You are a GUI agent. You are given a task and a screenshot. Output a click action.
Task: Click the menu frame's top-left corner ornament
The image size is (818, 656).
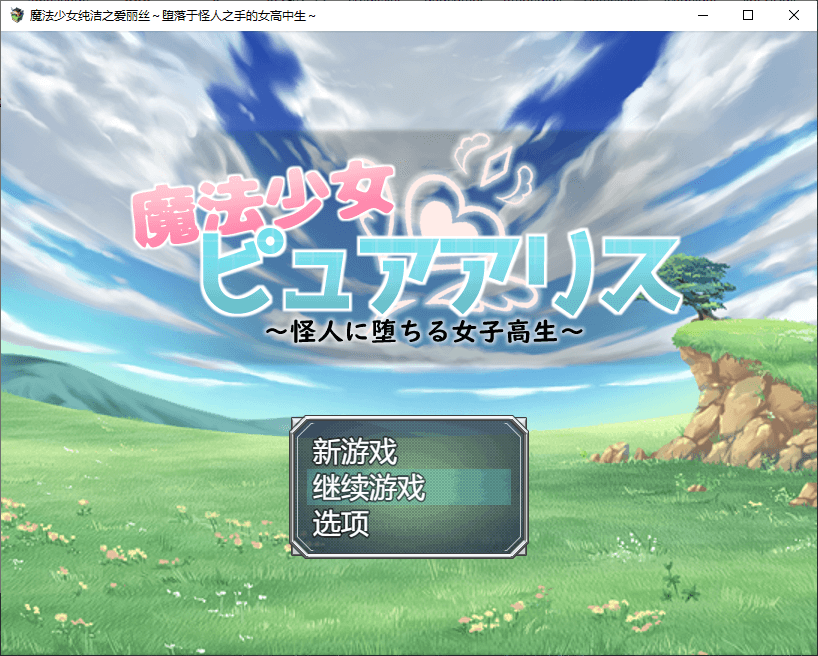coord(300,425)
